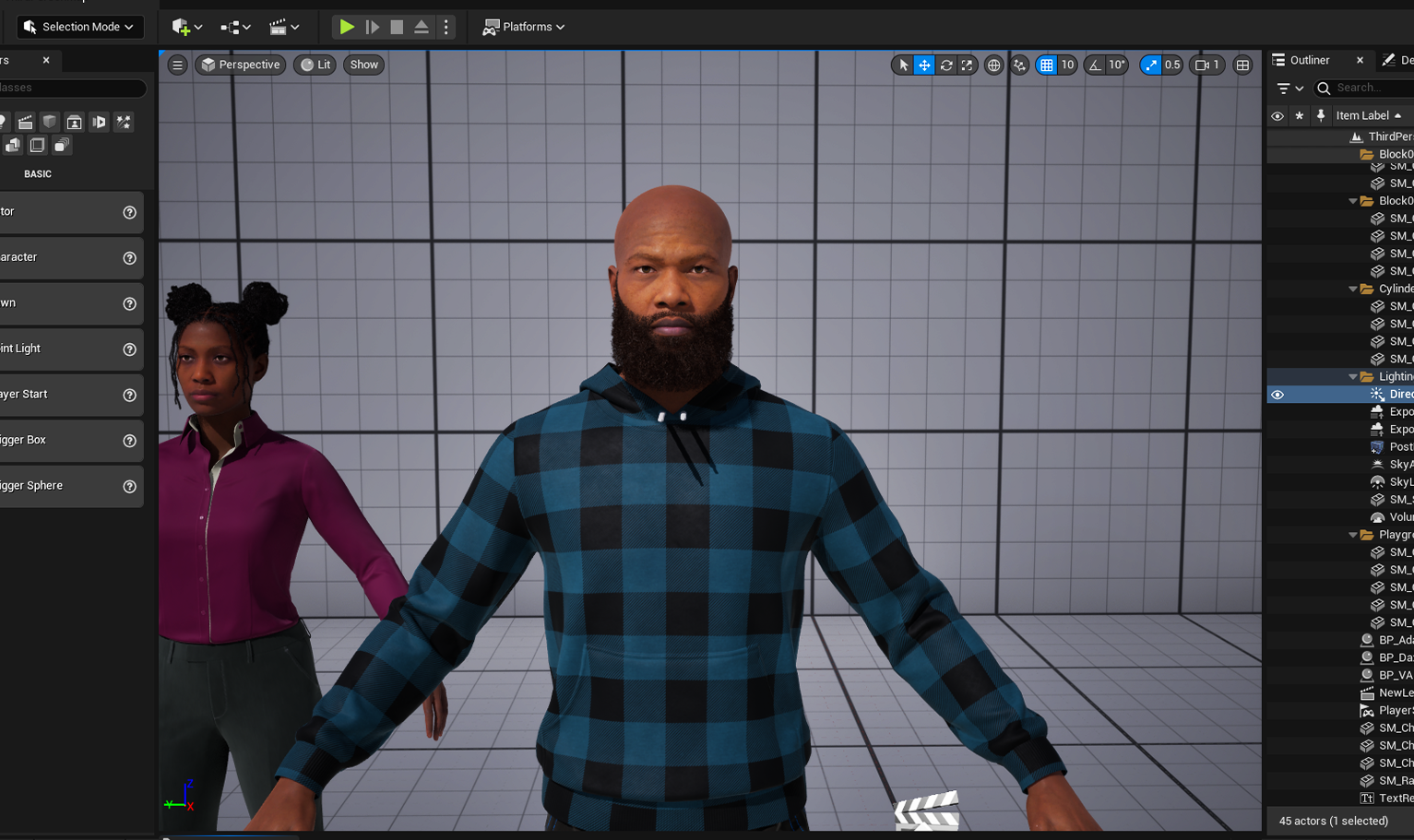
Task: Open the Lit view mode menu
Action: [315, 65]
